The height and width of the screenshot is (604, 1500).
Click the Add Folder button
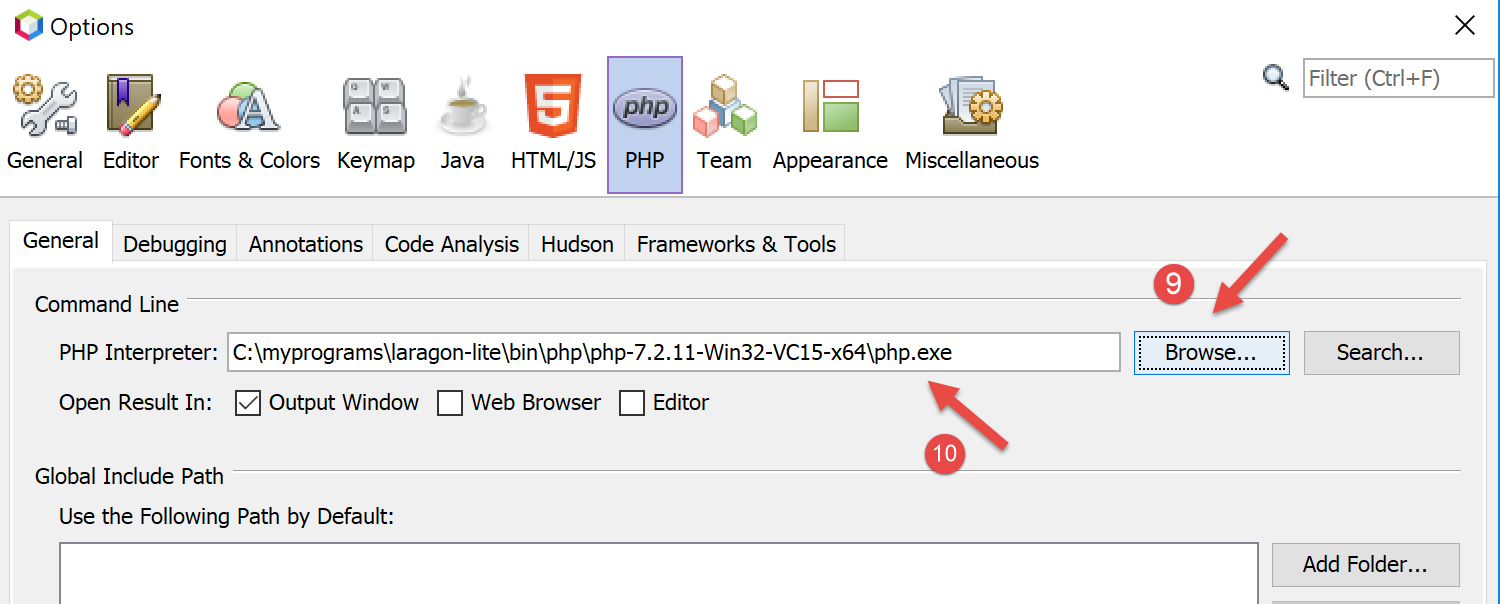(1365, 565)
